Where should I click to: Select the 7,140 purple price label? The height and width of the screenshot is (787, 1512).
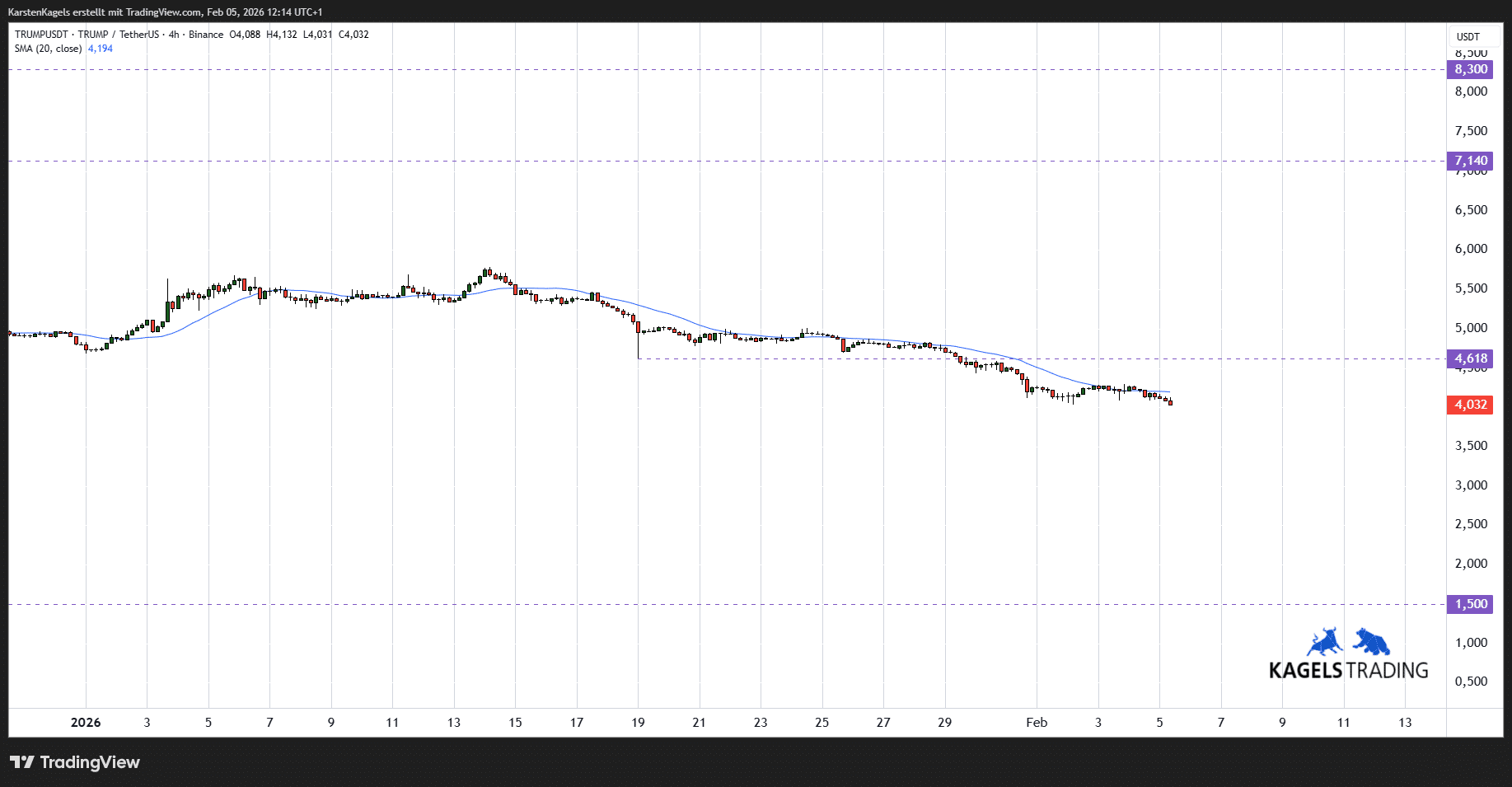point(1470,161)
